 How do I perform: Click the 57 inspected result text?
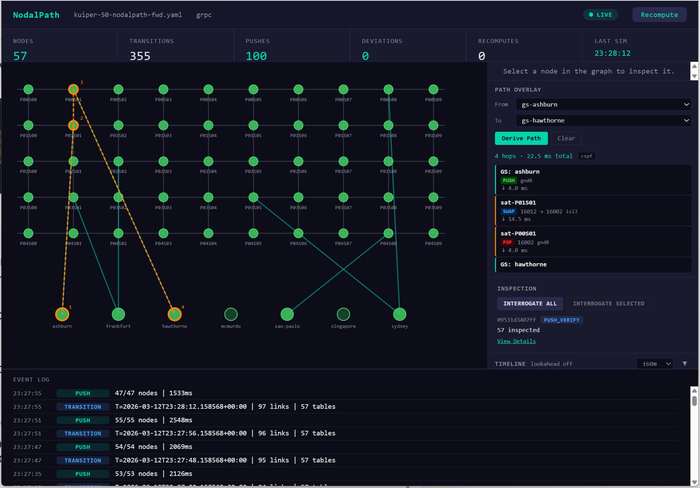pos(518,330)
